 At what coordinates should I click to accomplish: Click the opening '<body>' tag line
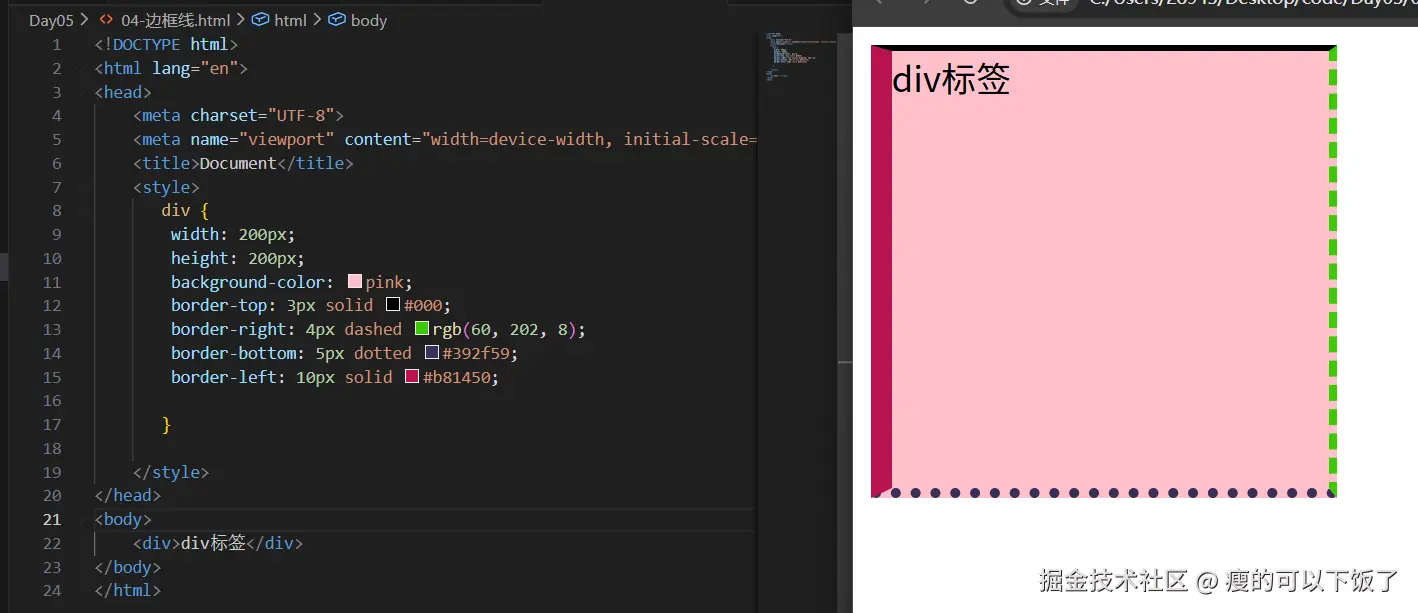click(x=123, y=520)
